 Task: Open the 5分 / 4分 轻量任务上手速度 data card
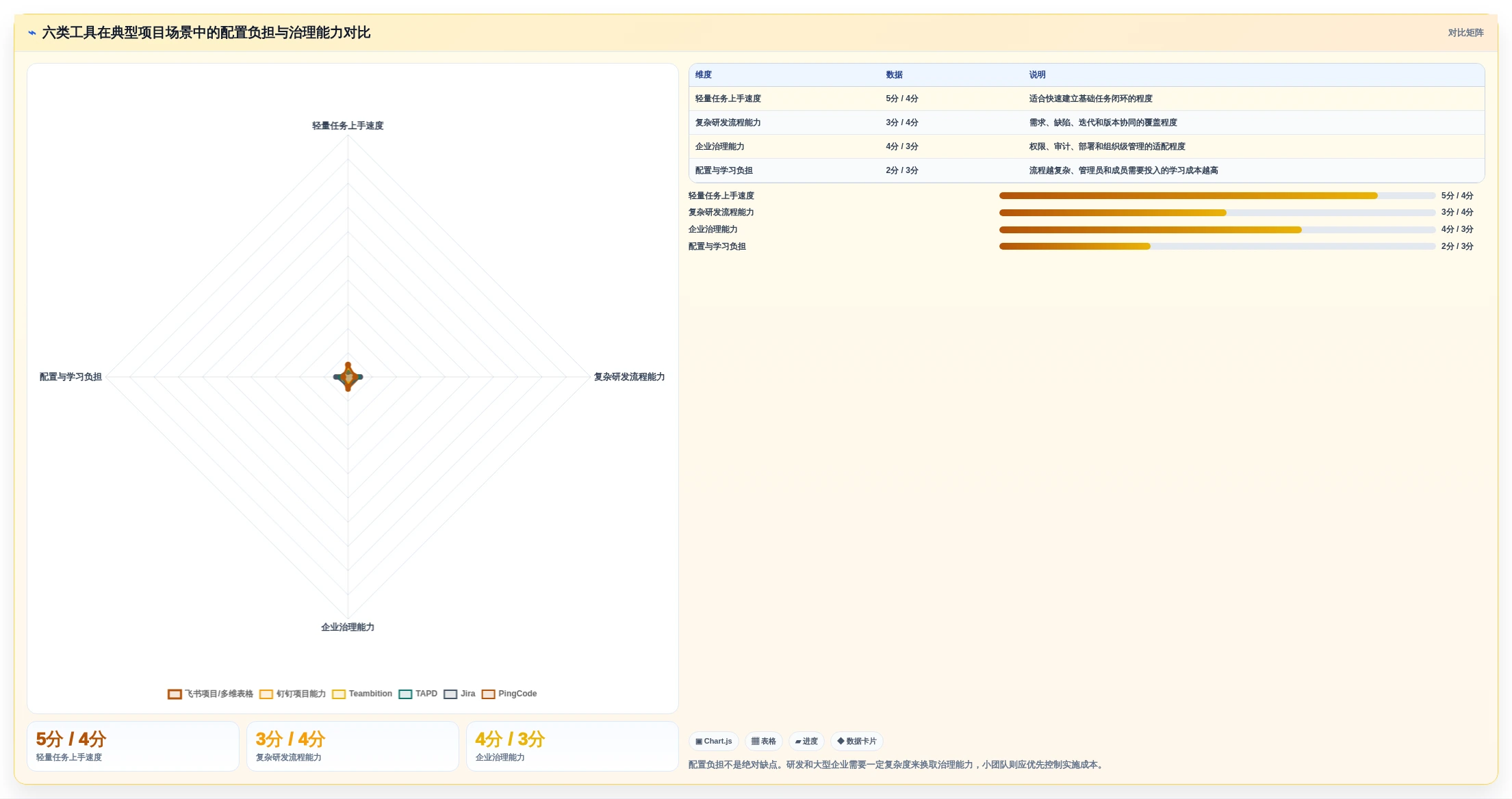point(133,746)
